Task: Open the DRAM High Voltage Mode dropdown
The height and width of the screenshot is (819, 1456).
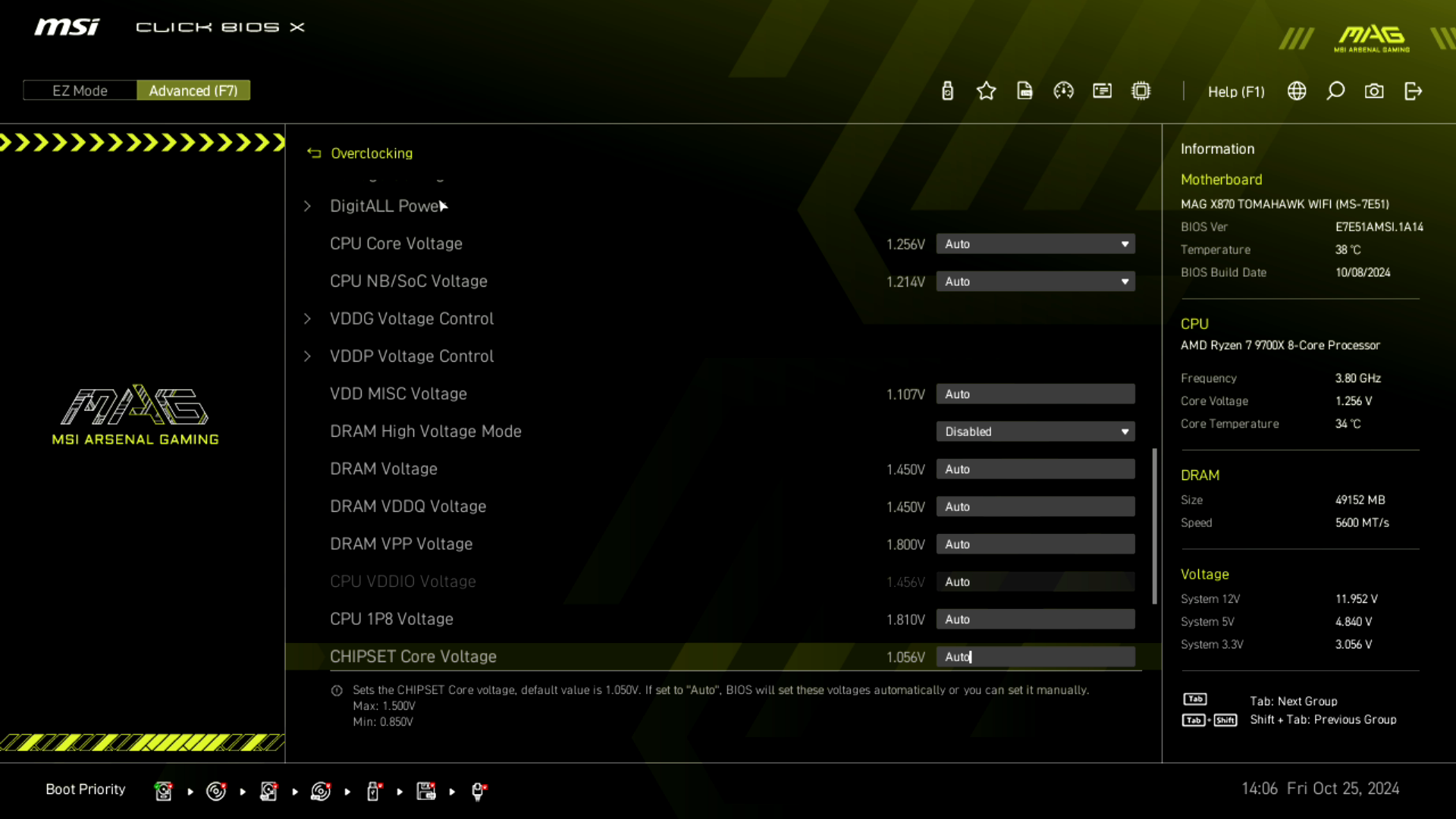Action: (1035, 431)
